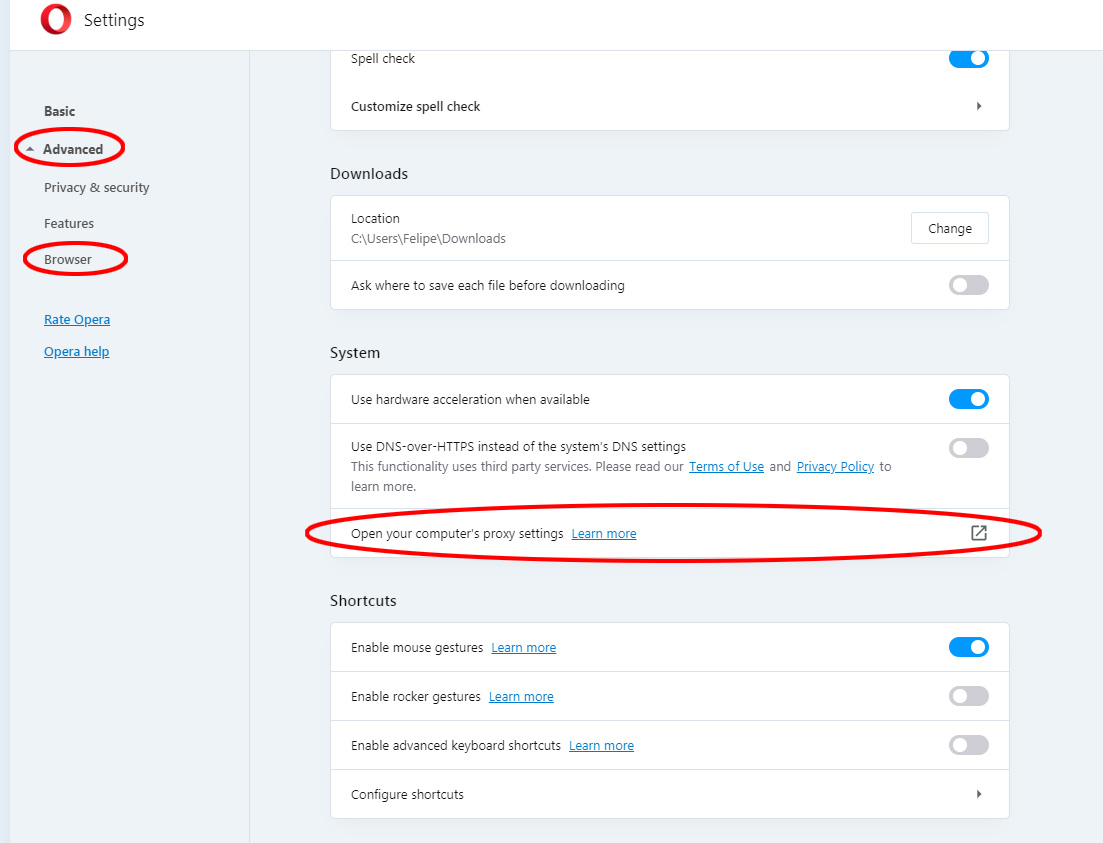Enable rocker gestures toggle

click(x=968, y=696)
